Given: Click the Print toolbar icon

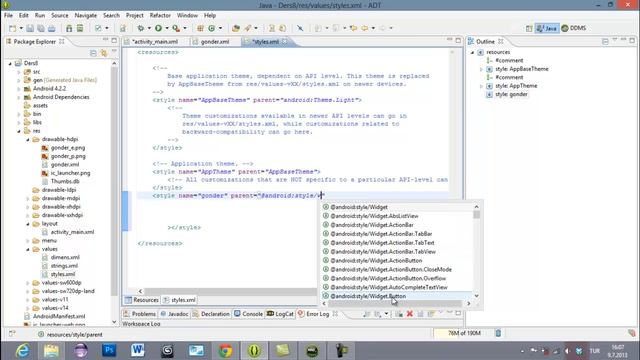Looking at the screenshot, I should 51,28.
